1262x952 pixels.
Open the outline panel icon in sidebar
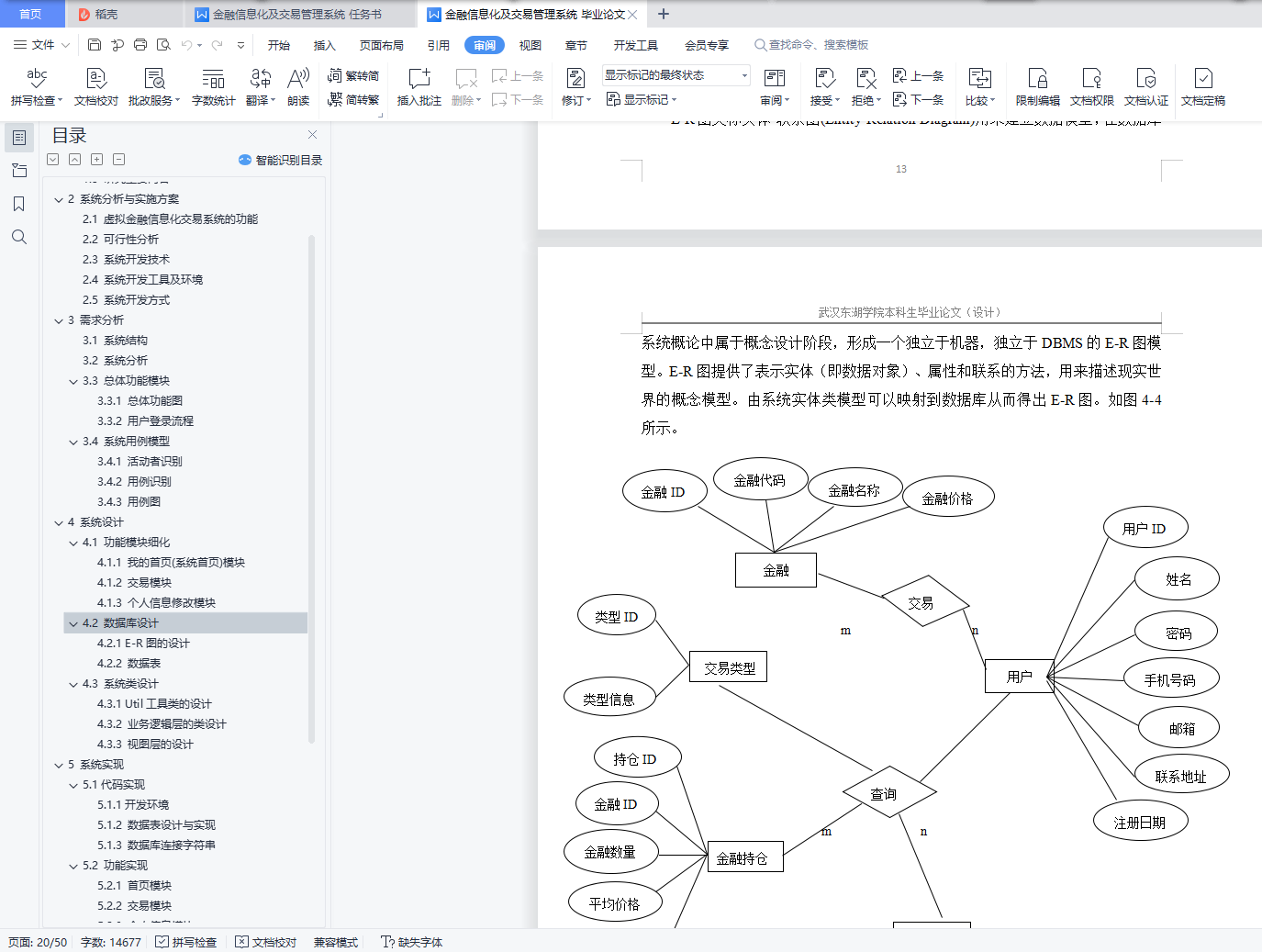point(18,138)
